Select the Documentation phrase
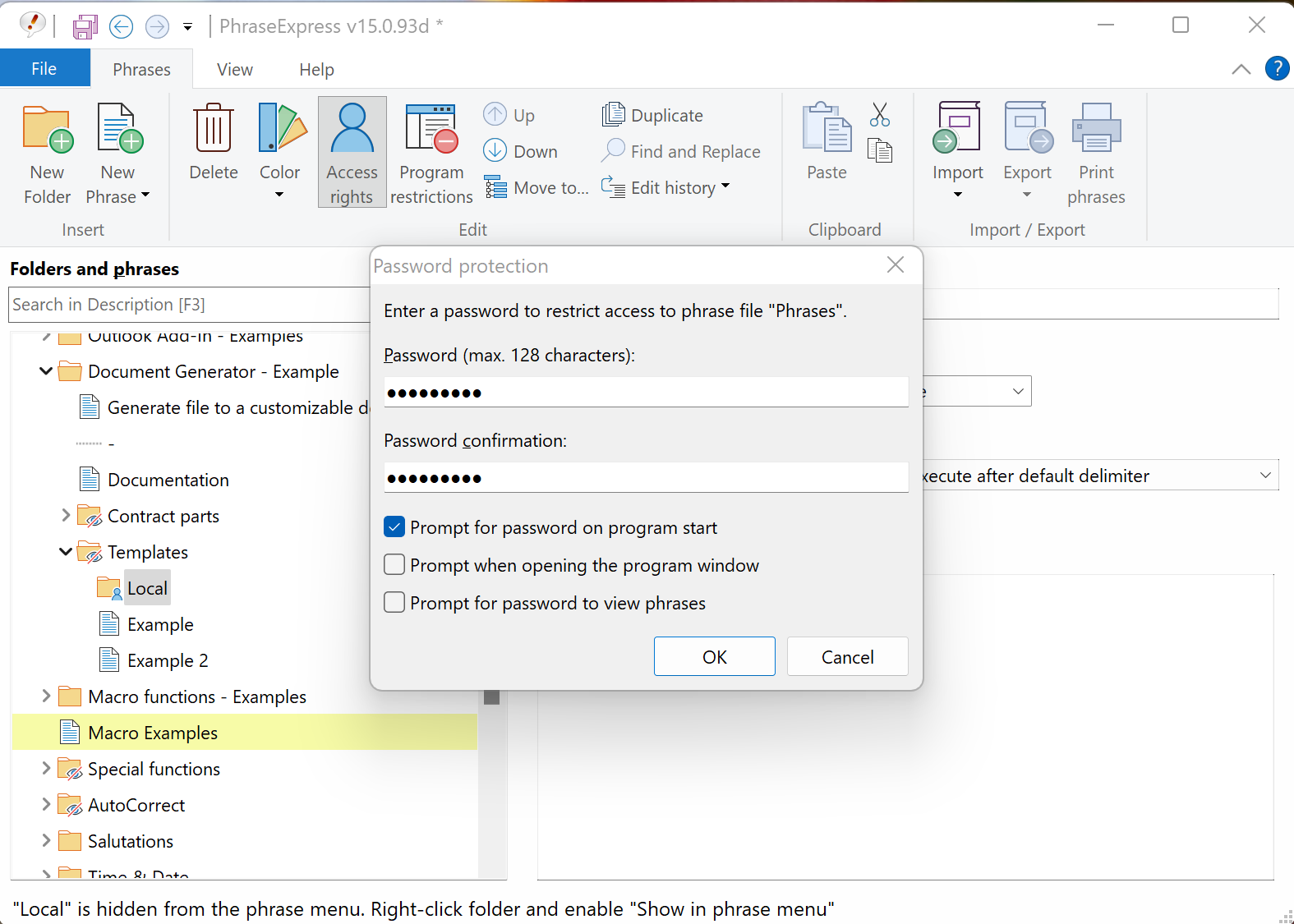This screenshot has height=924, width=1294. point(168,480)
